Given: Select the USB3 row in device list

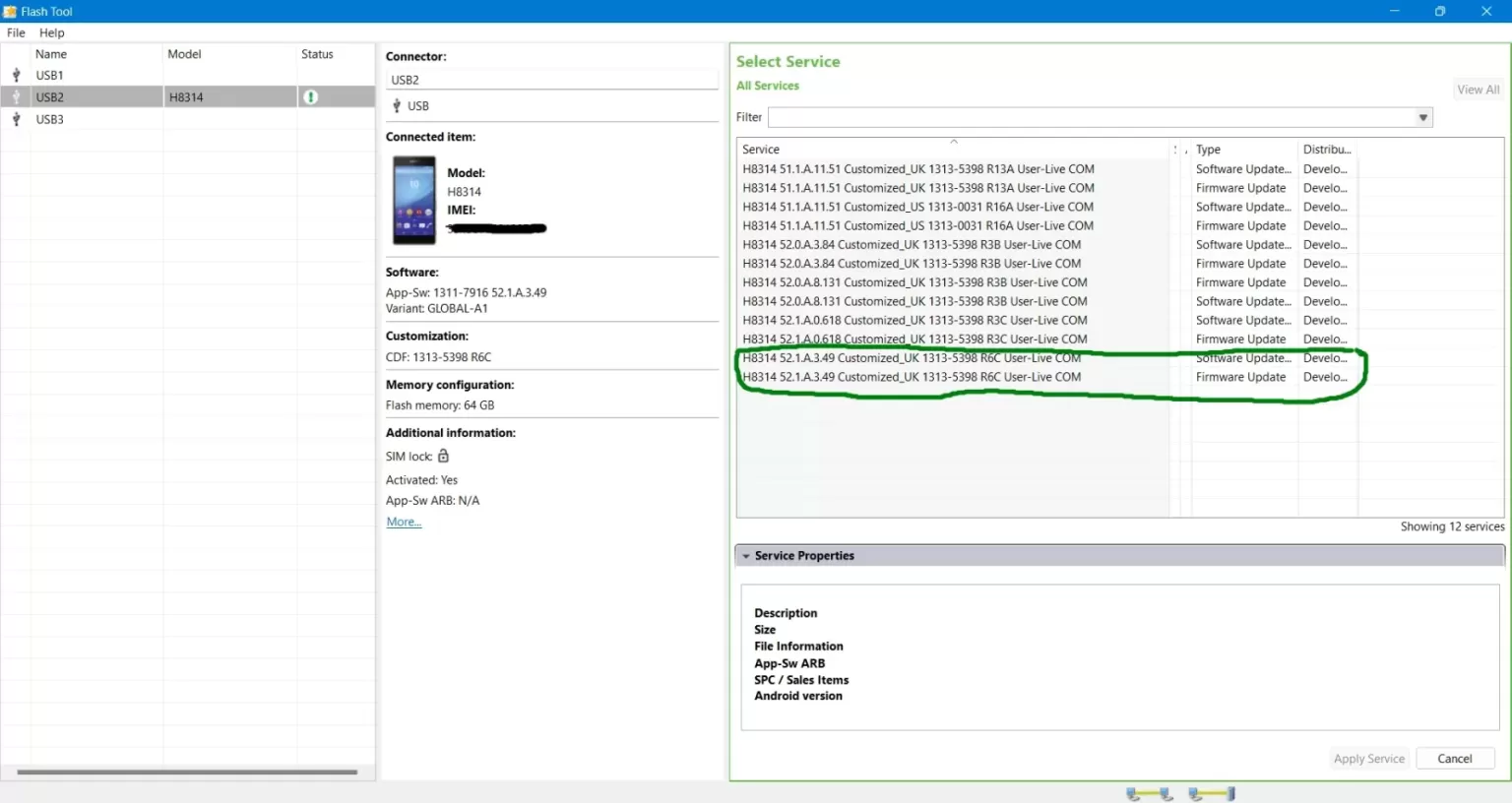Looking at the screenshot, I should click(x=187, y=119).
